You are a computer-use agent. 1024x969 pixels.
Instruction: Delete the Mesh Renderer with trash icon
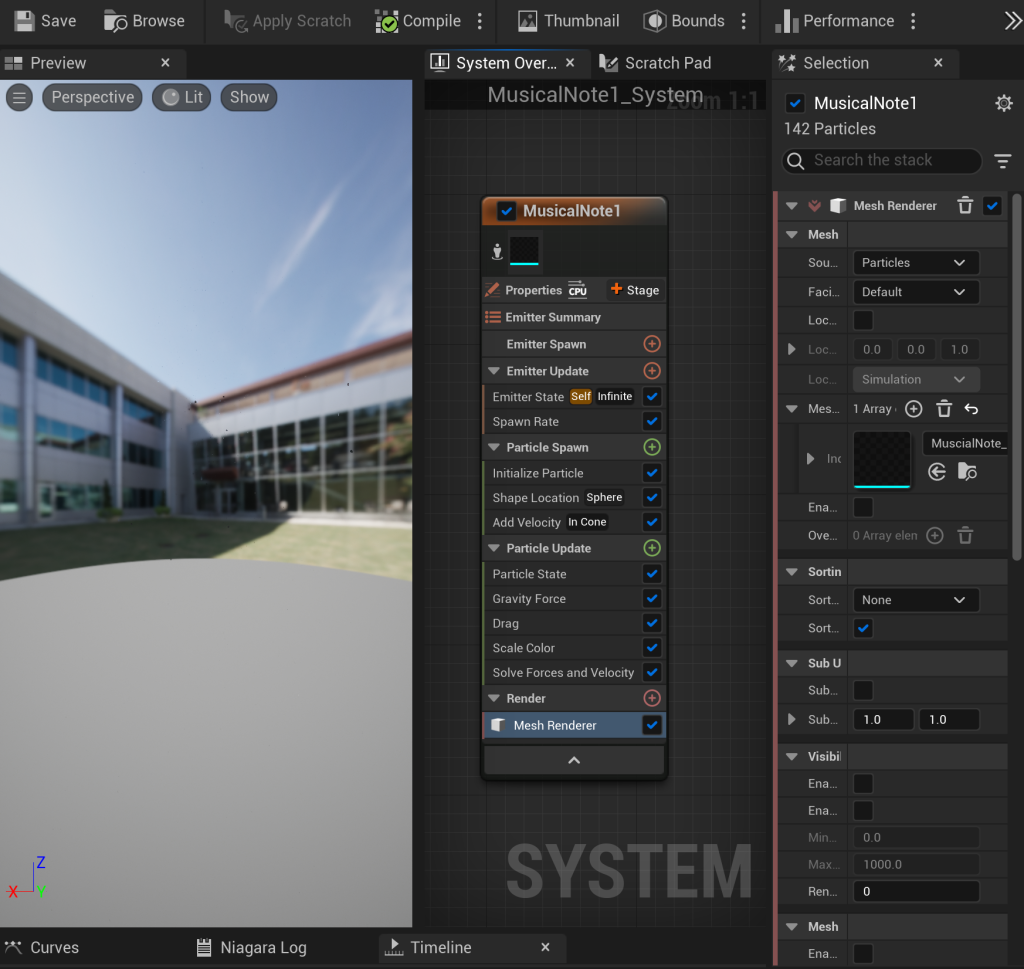[x=965, y=206]
